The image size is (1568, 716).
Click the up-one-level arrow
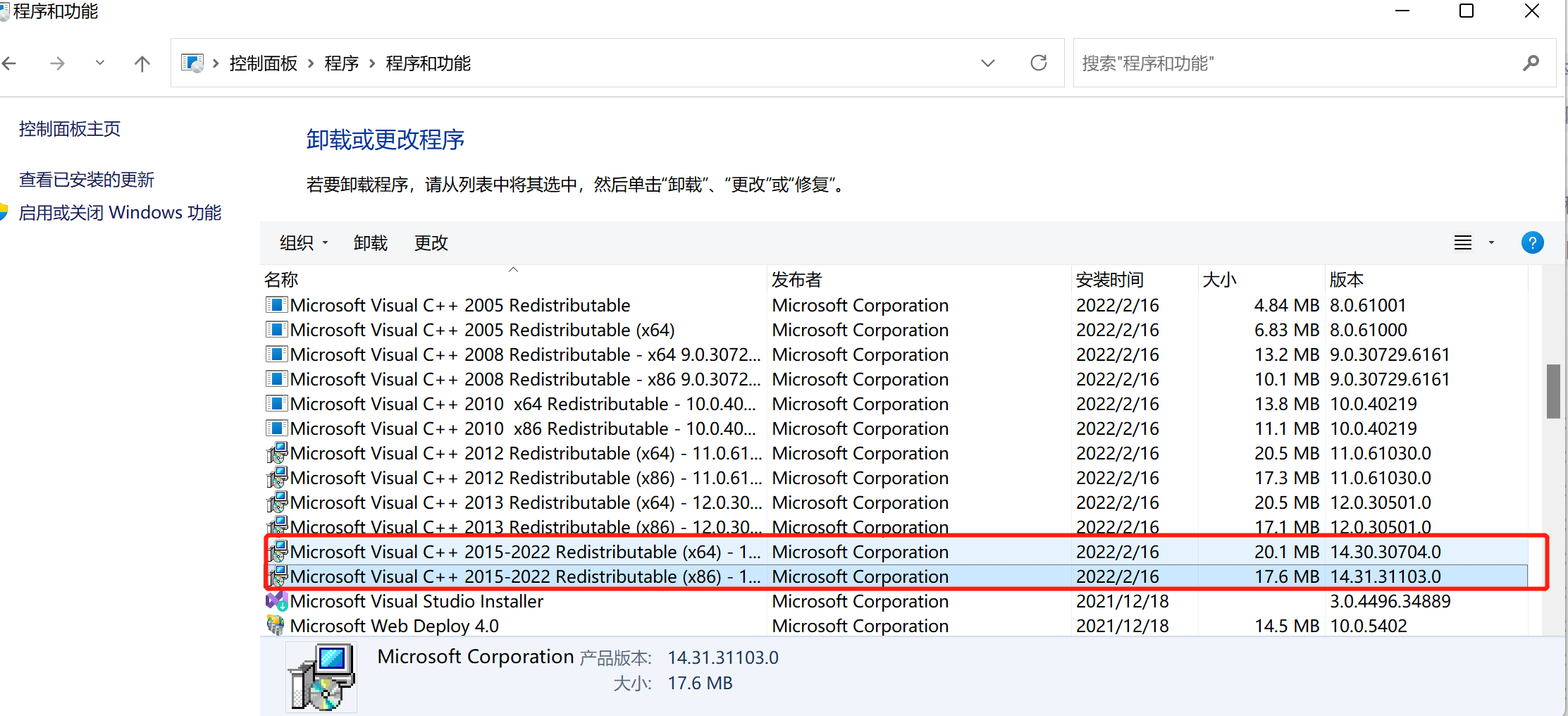142,63
